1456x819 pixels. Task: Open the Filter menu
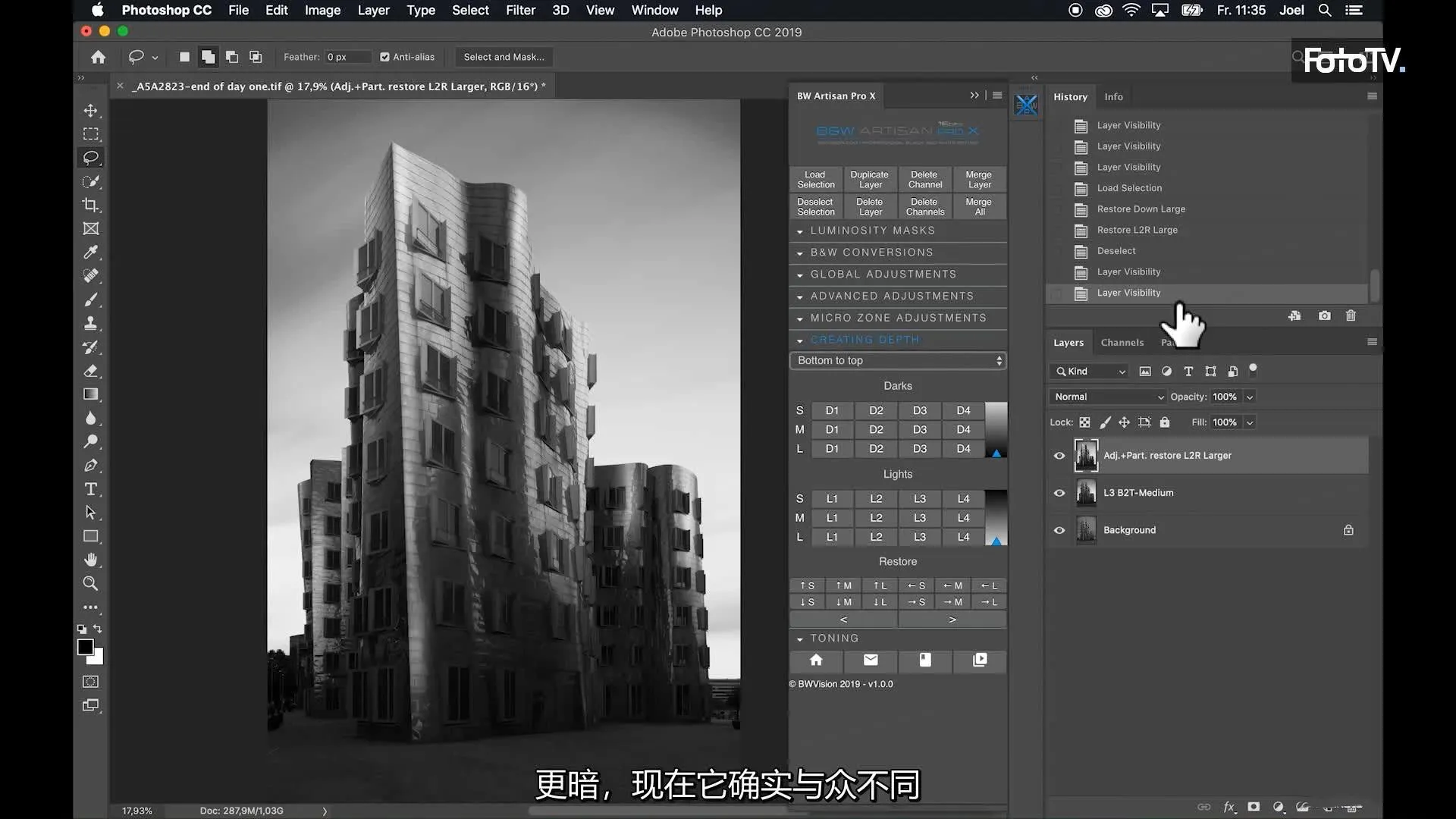click(519, 10)
